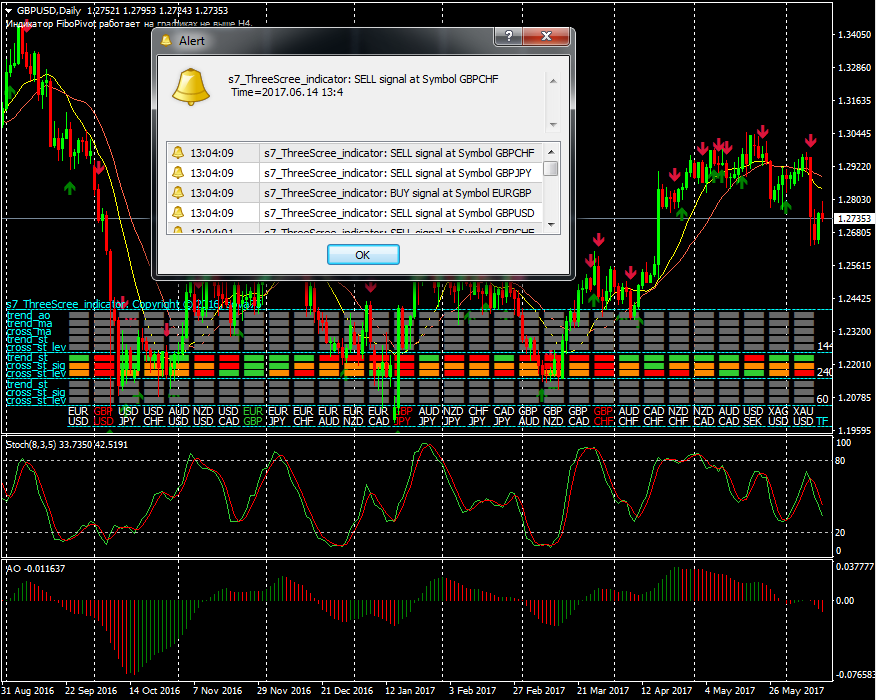Click the 1.34050 price scale label

tap(854, 35)
